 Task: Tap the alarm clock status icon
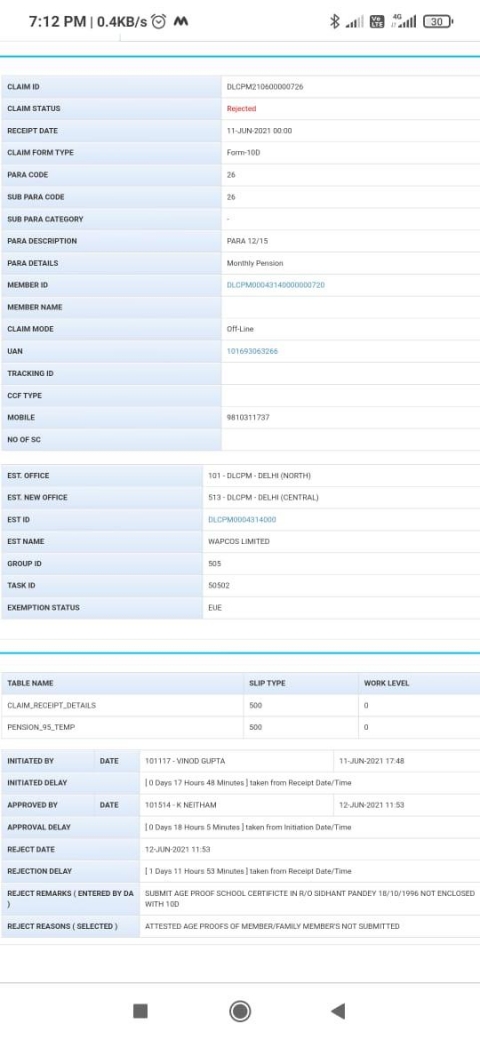pos(158,22)
